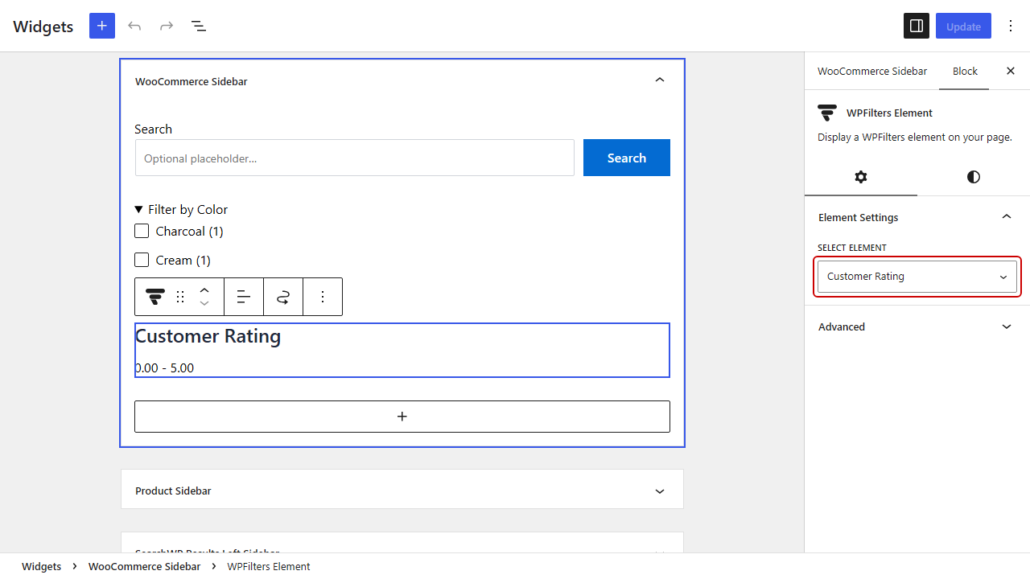This screenshot has width=1030, height=579.
Task: Click WPFilters Element in the breadcrumb
Action: [x=268, y=567]
